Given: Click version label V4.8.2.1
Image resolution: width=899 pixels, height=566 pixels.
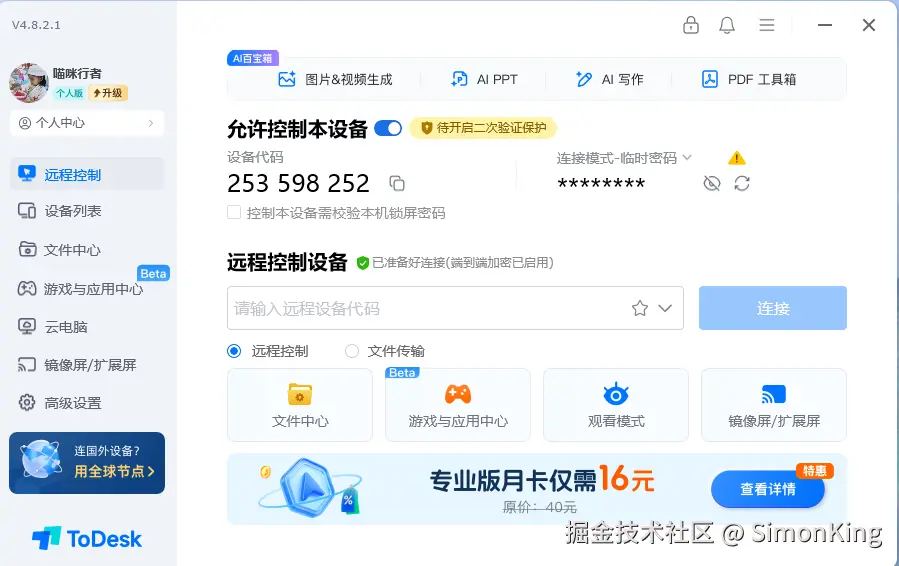Looking at the screenshot, I should [x=36, y=25].
